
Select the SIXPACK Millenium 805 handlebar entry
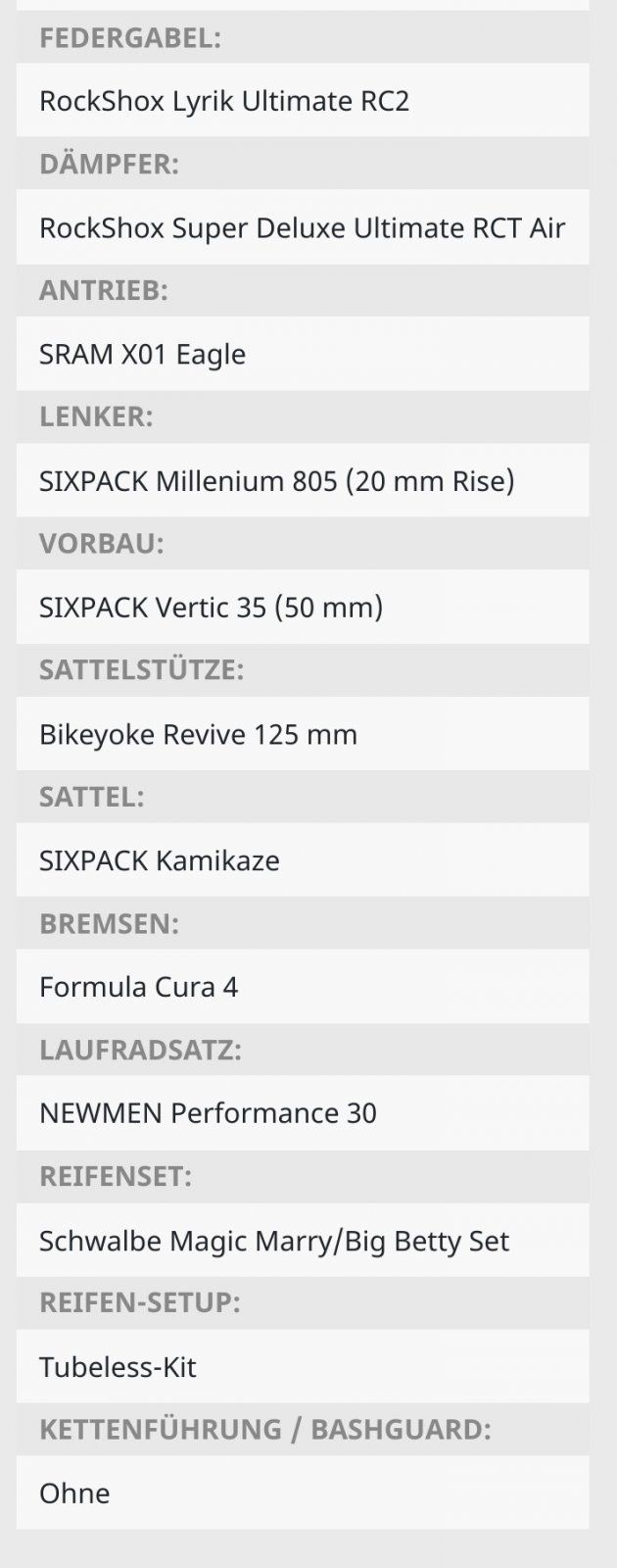276,480
